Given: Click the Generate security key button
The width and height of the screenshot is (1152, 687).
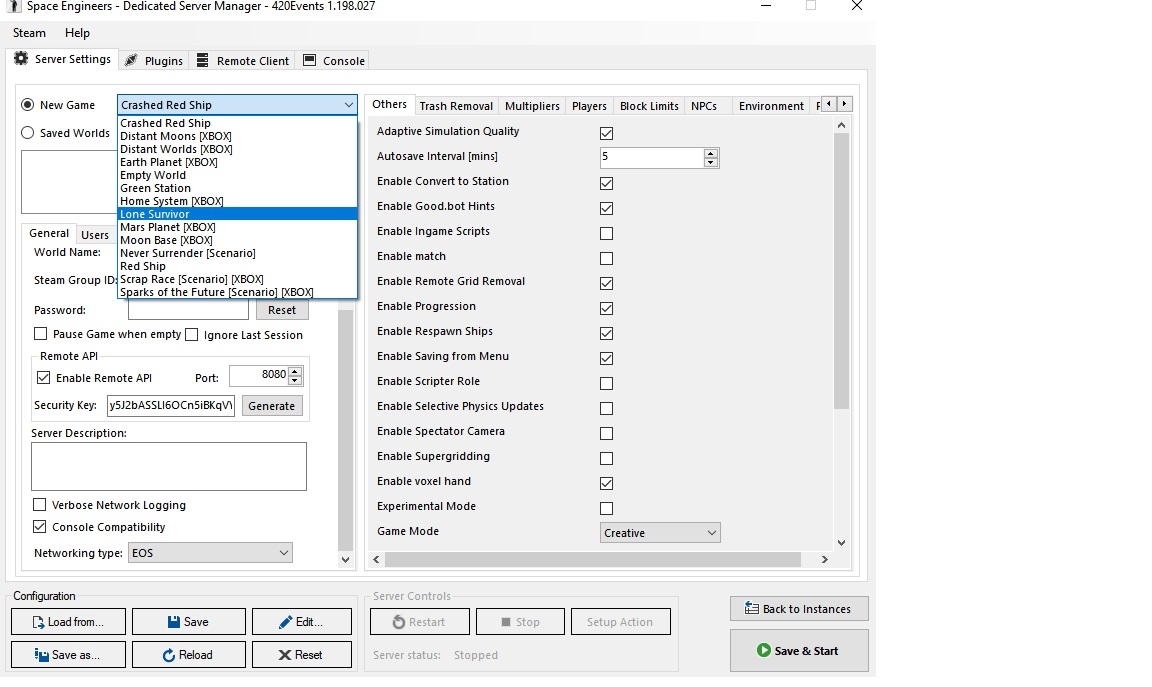Looking at the screenshot, I should point(271,406).
